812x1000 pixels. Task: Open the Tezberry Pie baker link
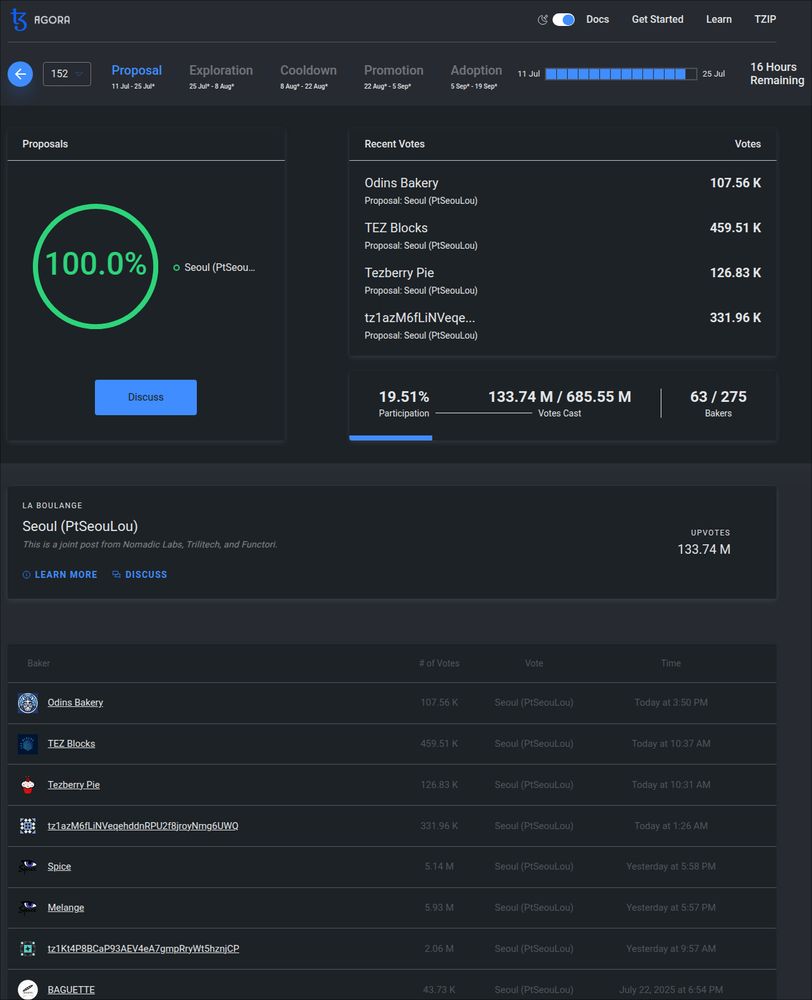tap(73, 785)
